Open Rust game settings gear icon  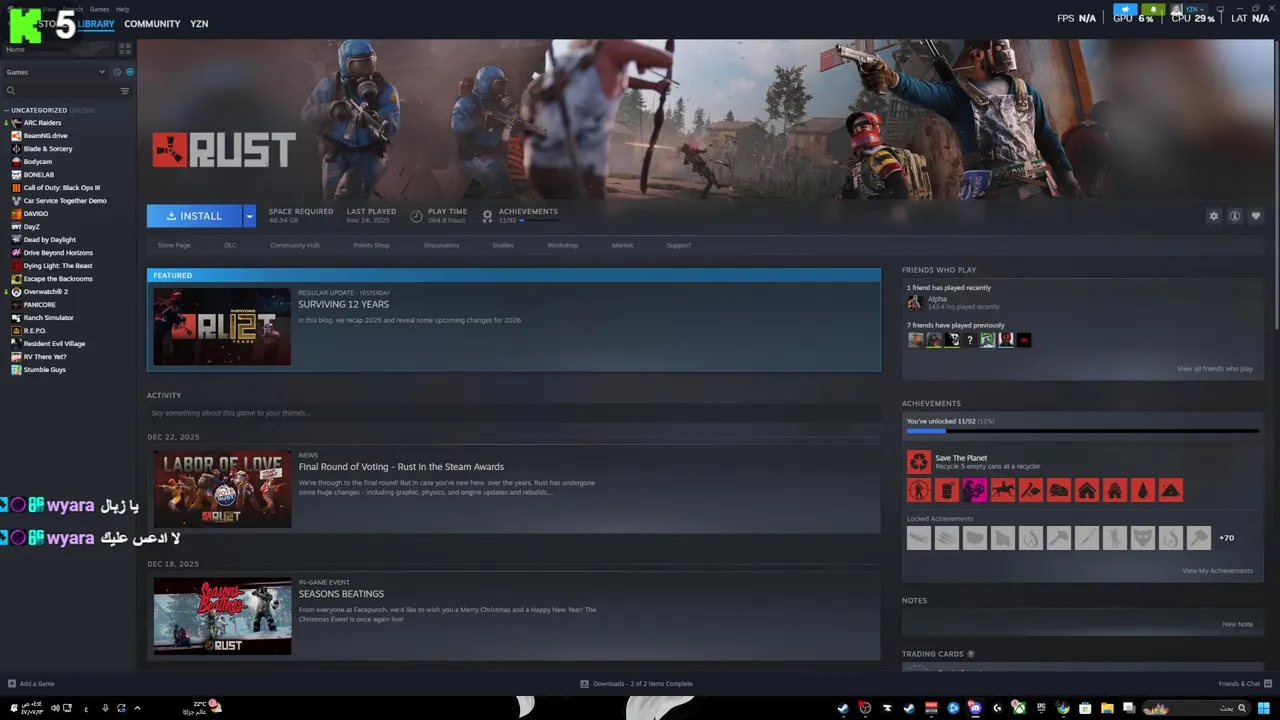pos(1214,216)
